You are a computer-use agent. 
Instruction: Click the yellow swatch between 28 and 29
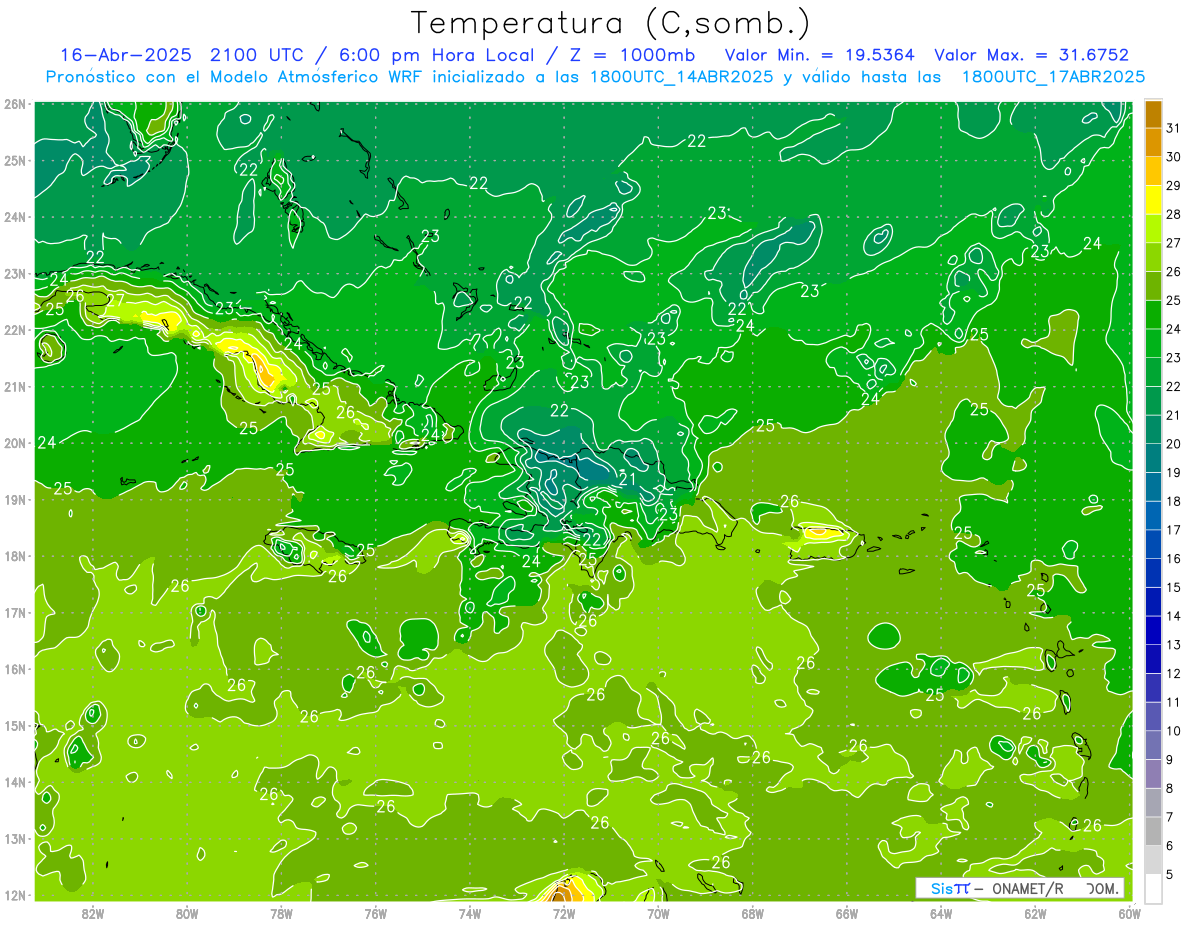click(1153, 200)
